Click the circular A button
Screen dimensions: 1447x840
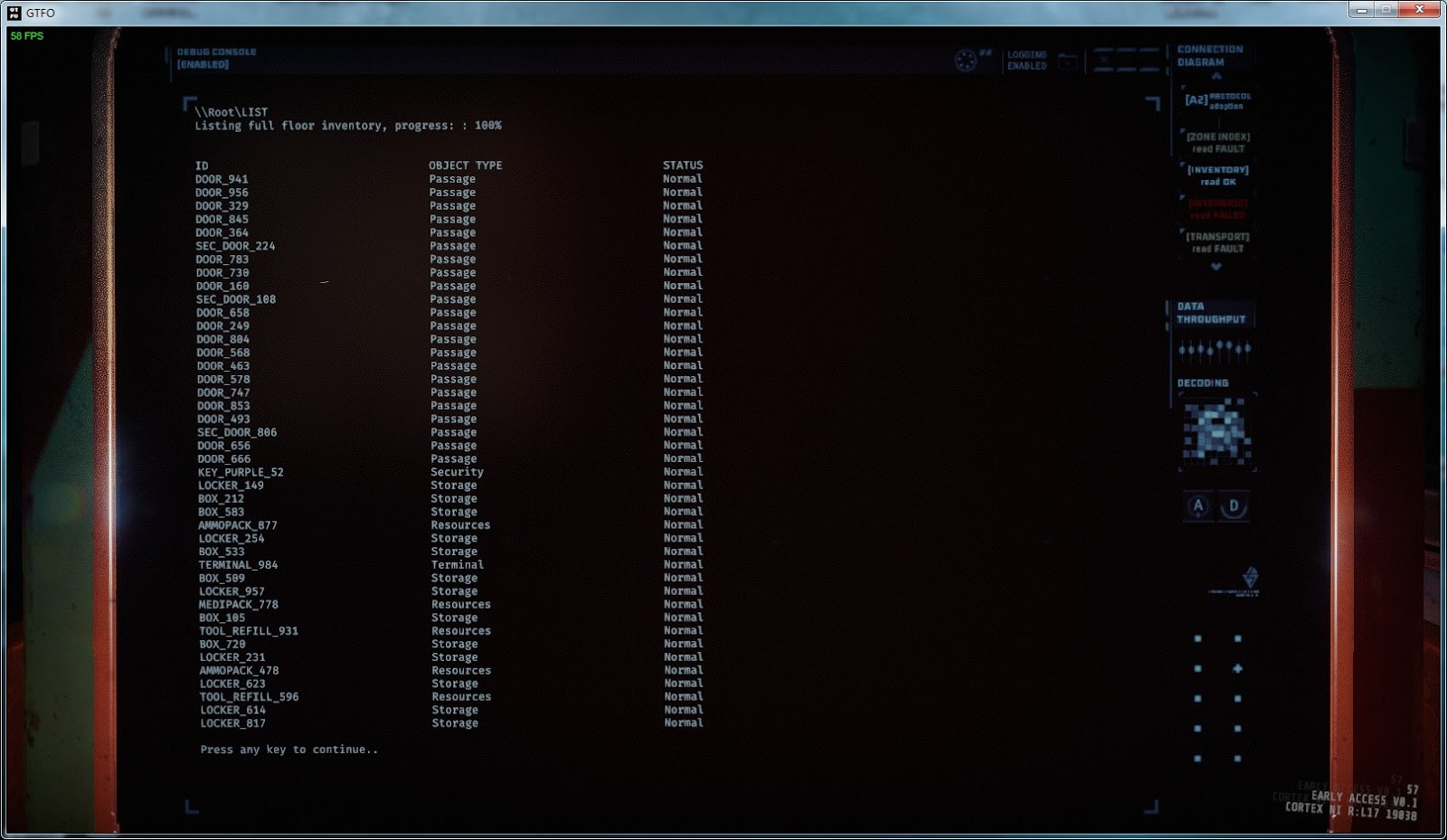[x=1198, y=506]
